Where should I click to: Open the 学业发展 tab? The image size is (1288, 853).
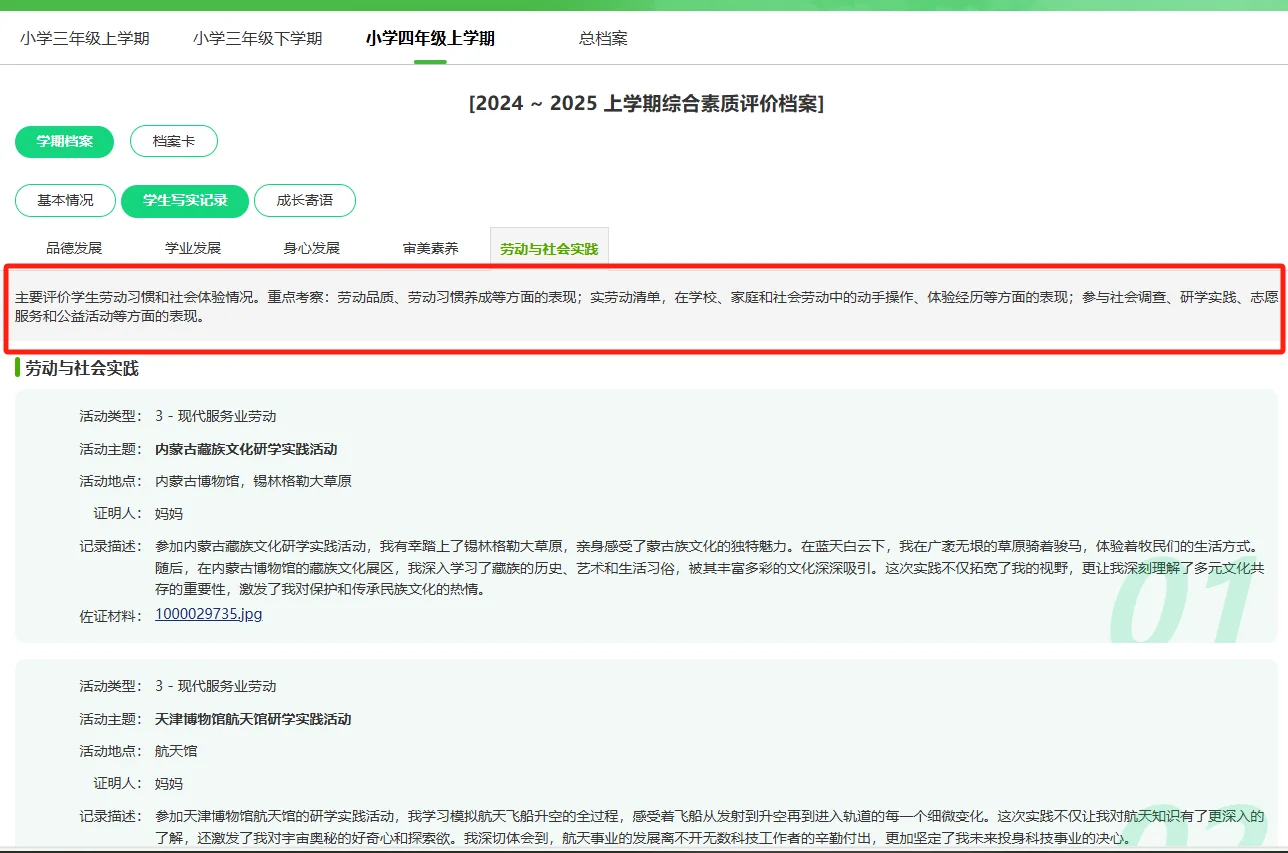pos(190,247)
